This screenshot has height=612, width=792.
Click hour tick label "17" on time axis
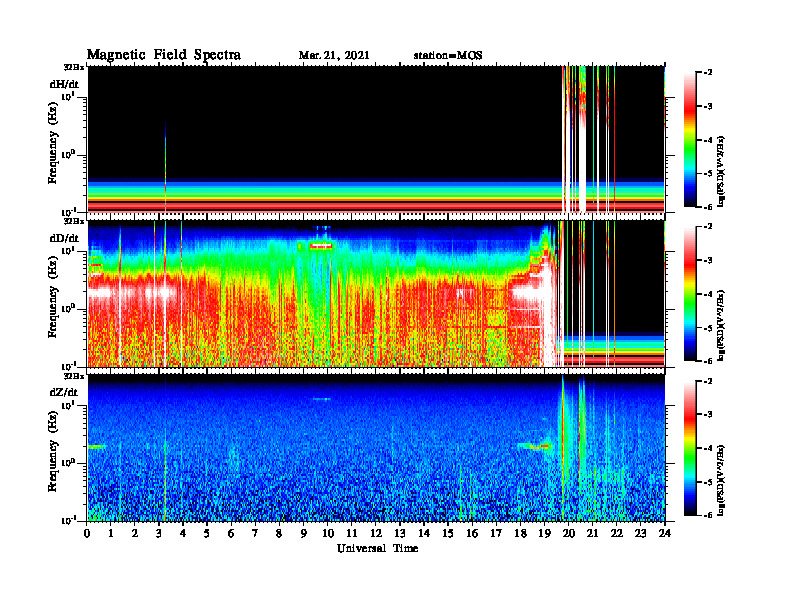pyautogui.click(x=496, y=533)
